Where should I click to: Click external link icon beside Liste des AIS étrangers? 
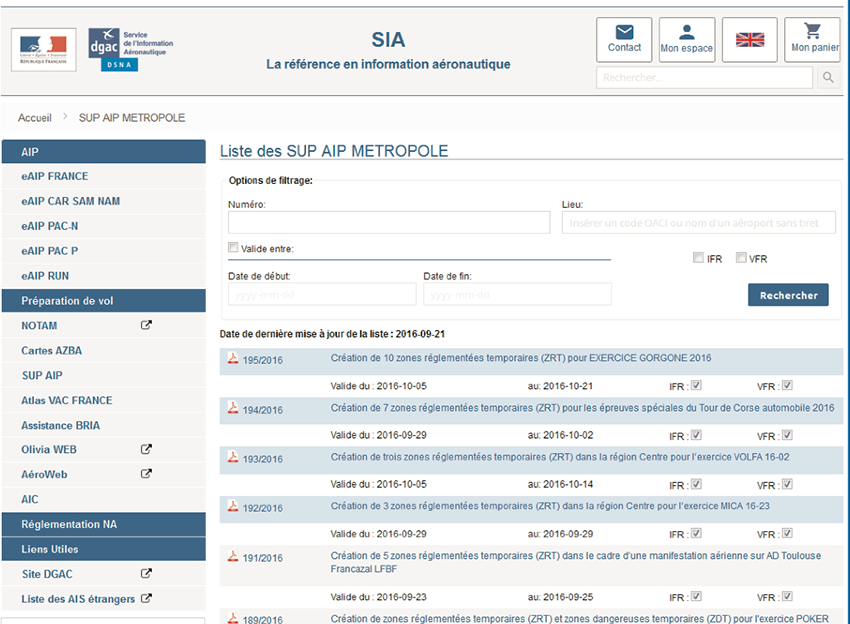coord(146,598)
